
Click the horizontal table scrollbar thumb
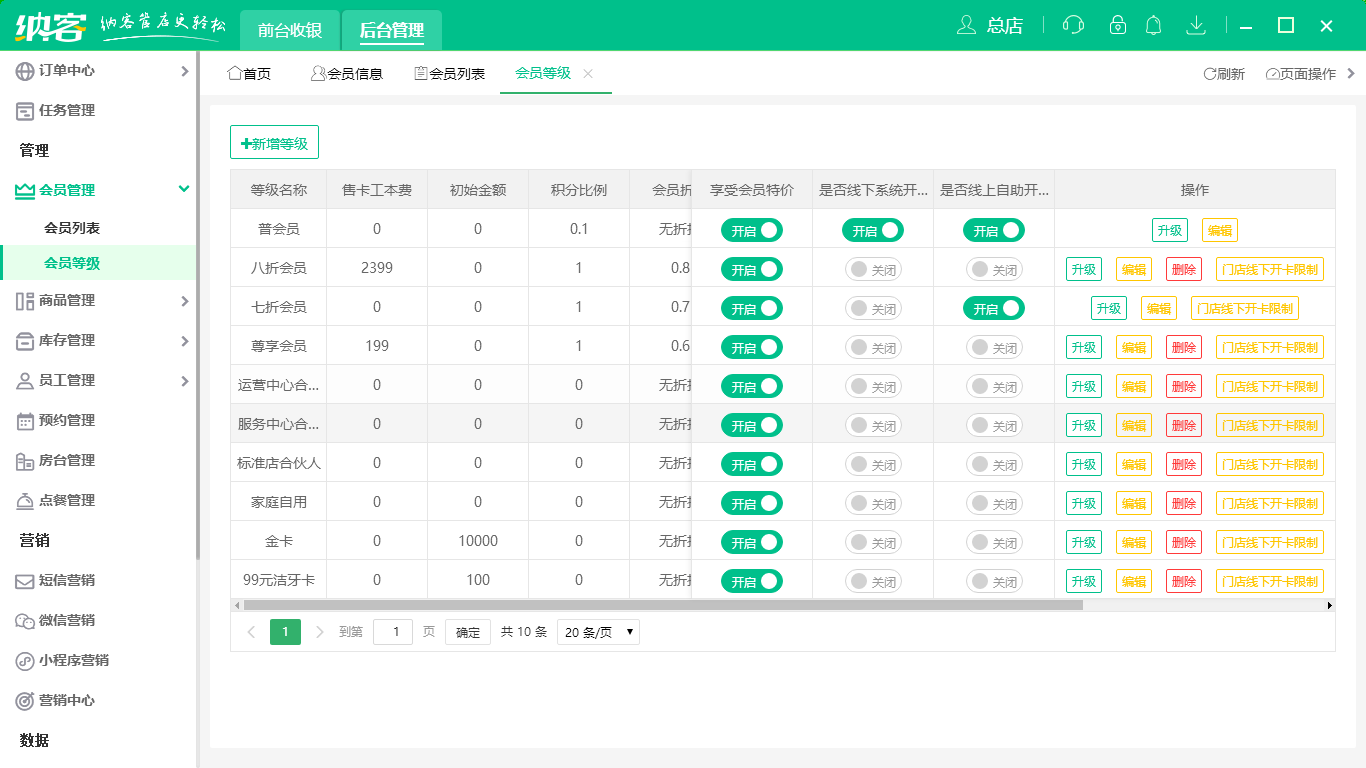click(662, 605)
